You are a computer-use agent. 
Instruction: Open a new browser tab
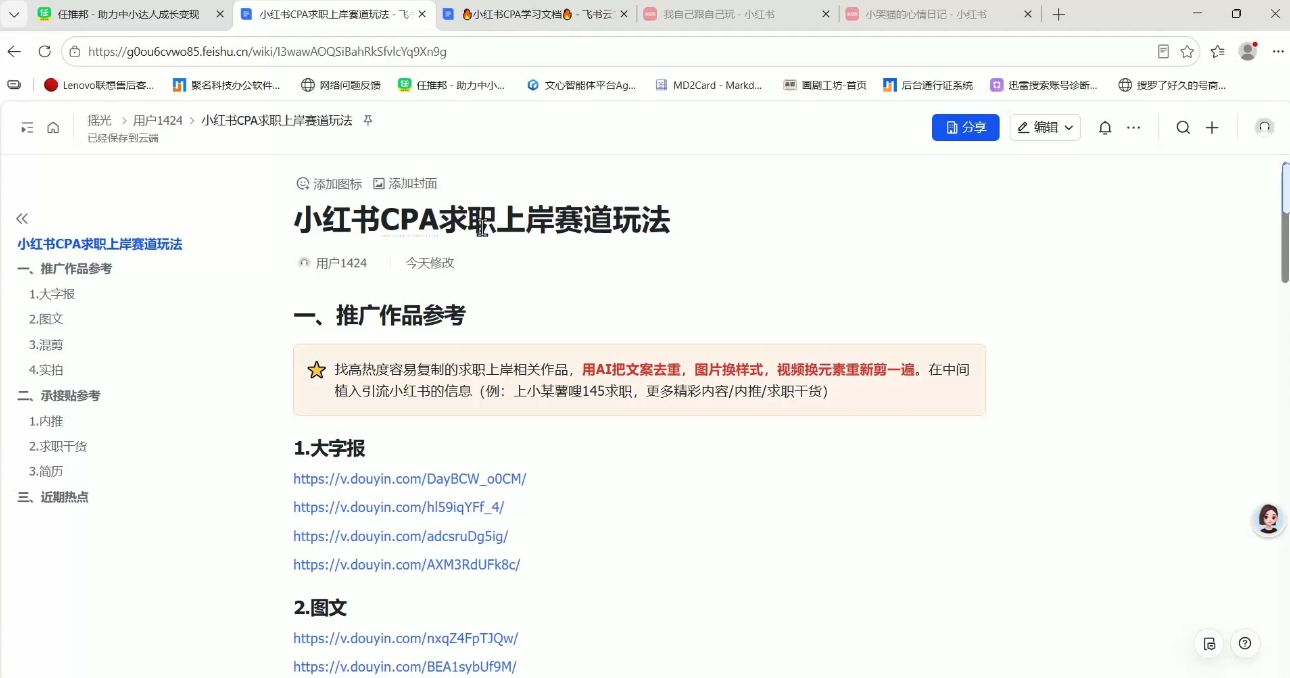point(1059,14)
